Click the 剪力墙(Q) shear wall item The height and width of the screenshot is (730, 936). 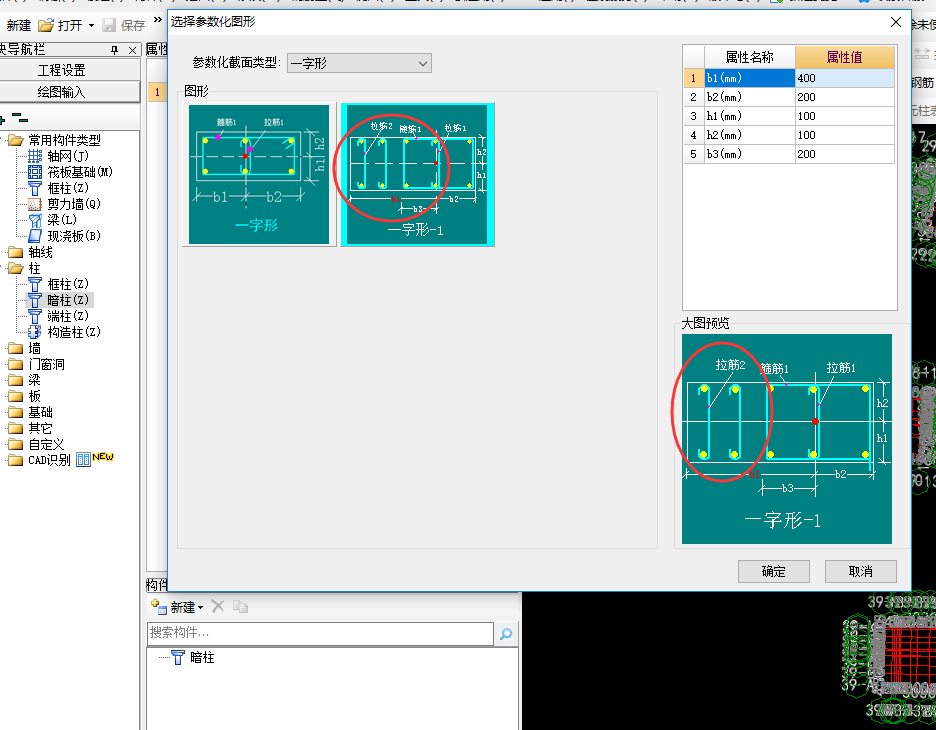(x=73, y=204)
